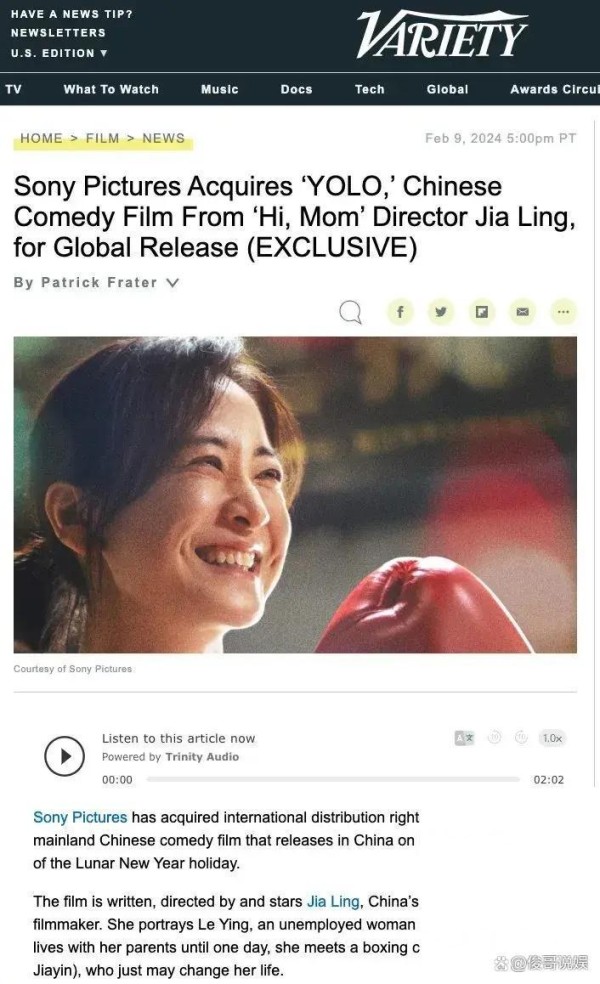Open the Jia Ling link
Viewport: 600px width, 984px height.
(x=333, y=901)
